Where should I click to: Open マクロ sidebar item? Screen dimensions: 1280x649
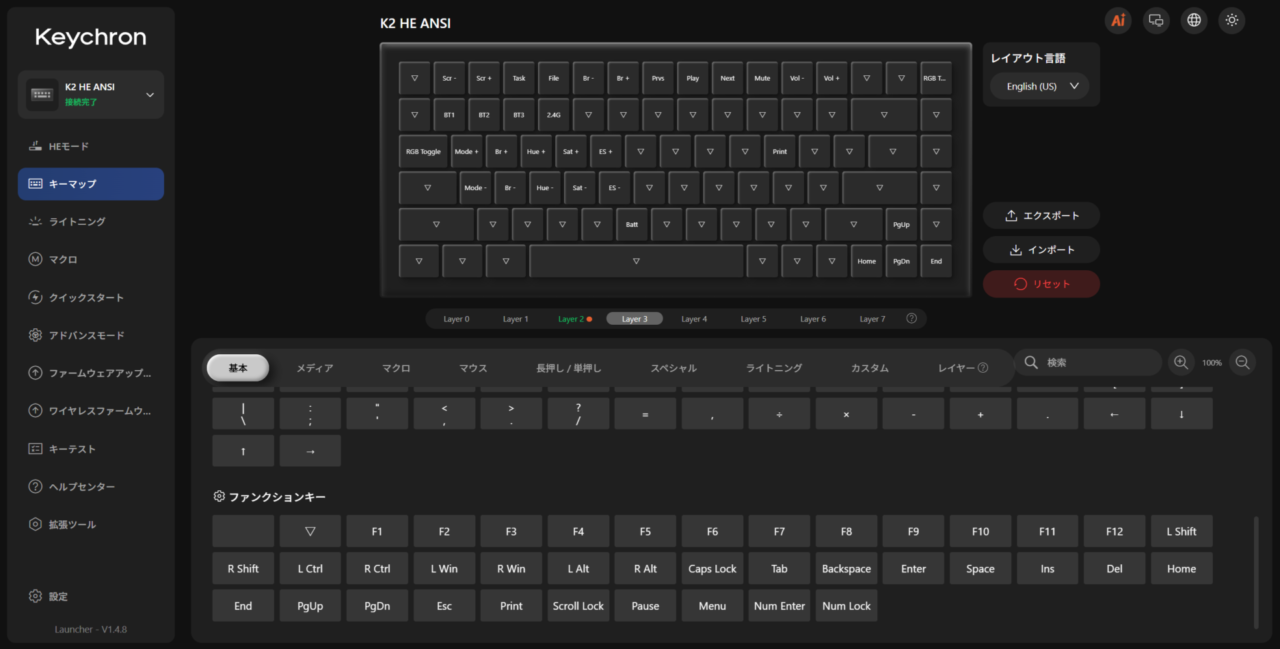click(91, 260)
